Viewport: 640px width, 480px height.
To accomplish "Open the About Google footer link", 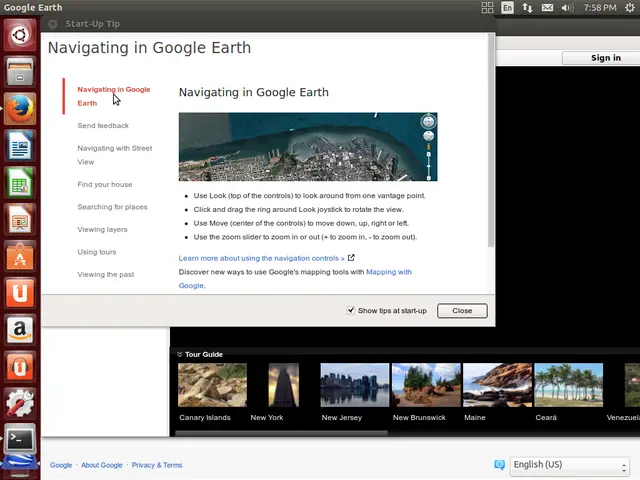I will click(102, 465).
